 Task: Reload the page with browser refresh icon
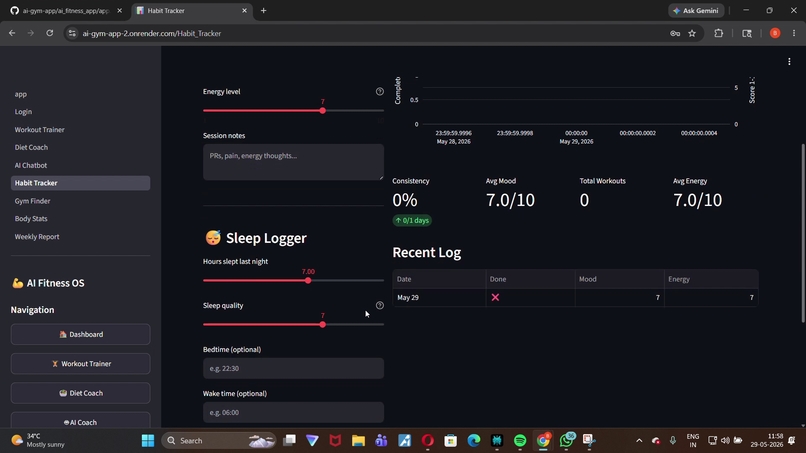point(49,33)
